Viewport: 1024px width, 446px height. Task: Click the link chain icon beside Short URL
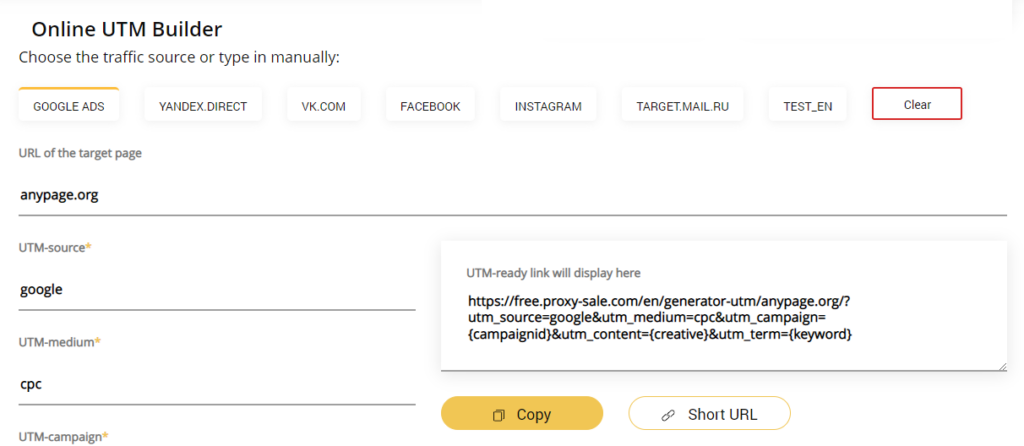(668, 415)
